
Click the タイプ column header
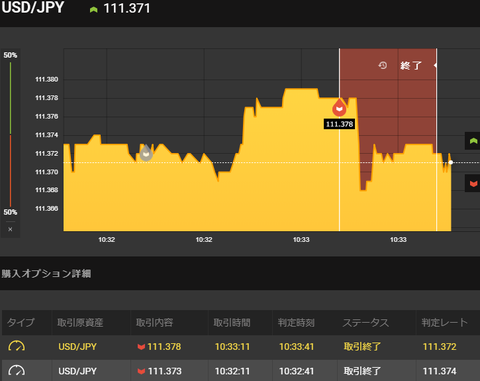(21, 322)
